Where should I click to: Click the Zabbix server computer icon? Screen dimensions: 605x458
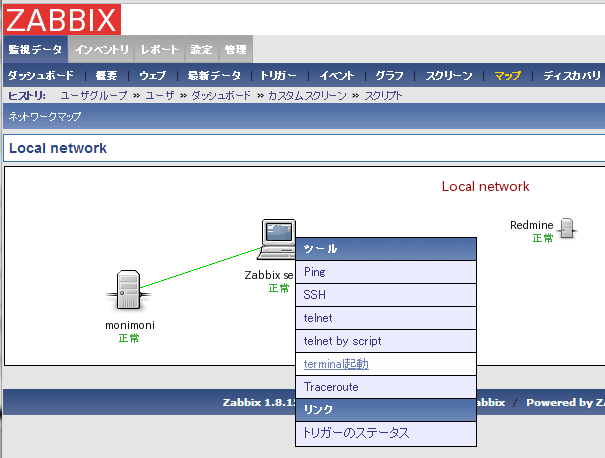coord(277,239)
